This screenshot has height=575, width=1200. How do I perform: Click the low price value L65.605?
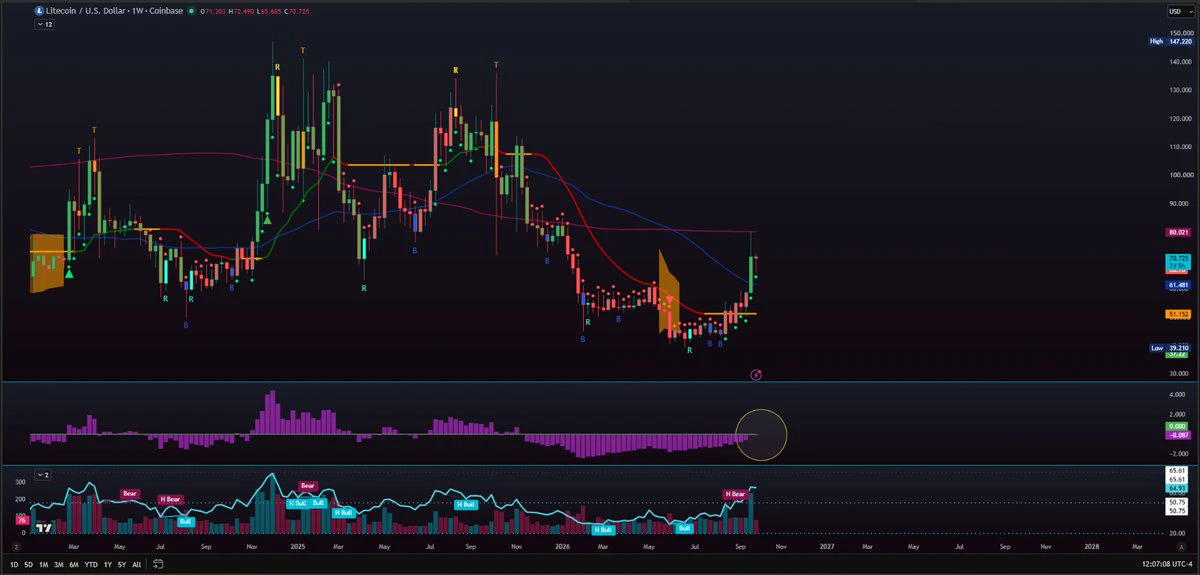269,11
